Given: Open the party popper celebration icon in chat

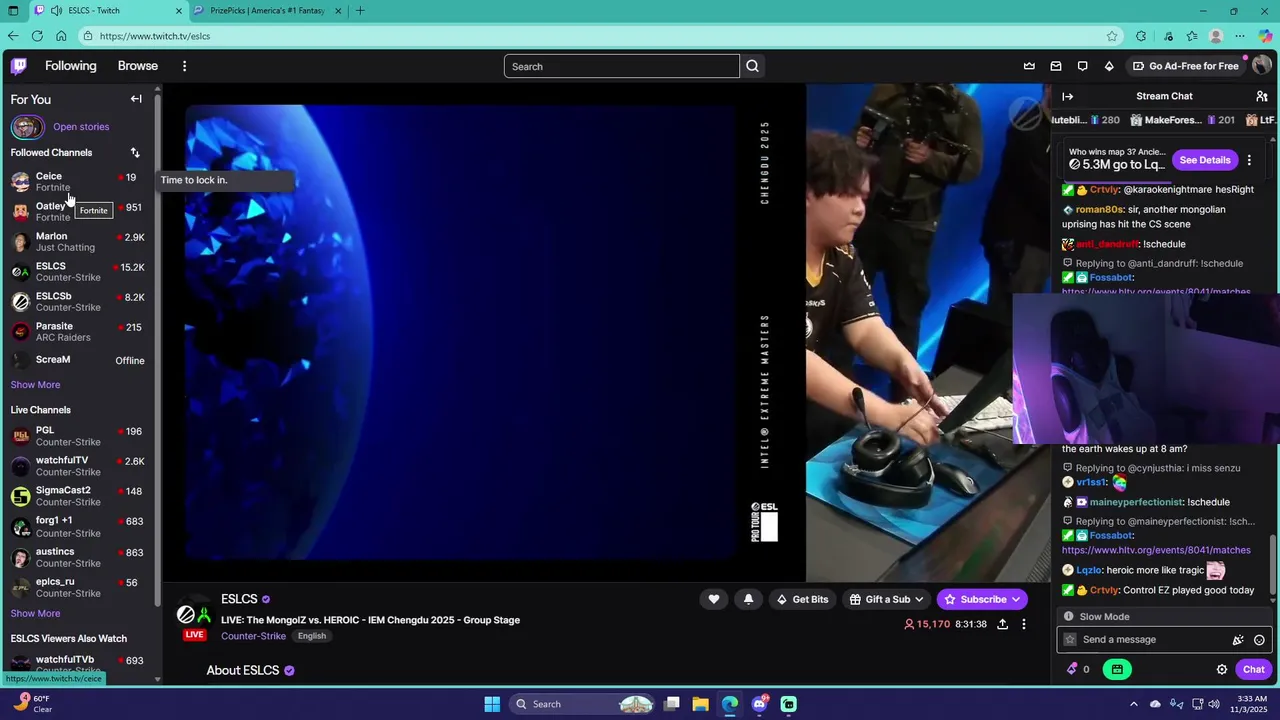Looking at the screenshot, I should tap(1238, 640).
